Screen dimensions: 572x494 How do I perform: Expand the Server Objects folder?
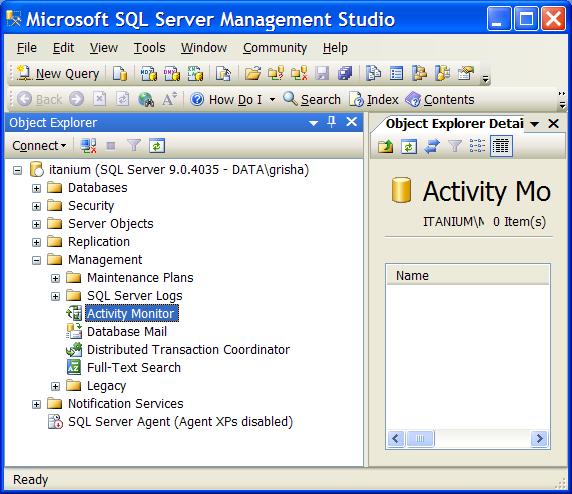pyautogui.click(x=36, y=224)
